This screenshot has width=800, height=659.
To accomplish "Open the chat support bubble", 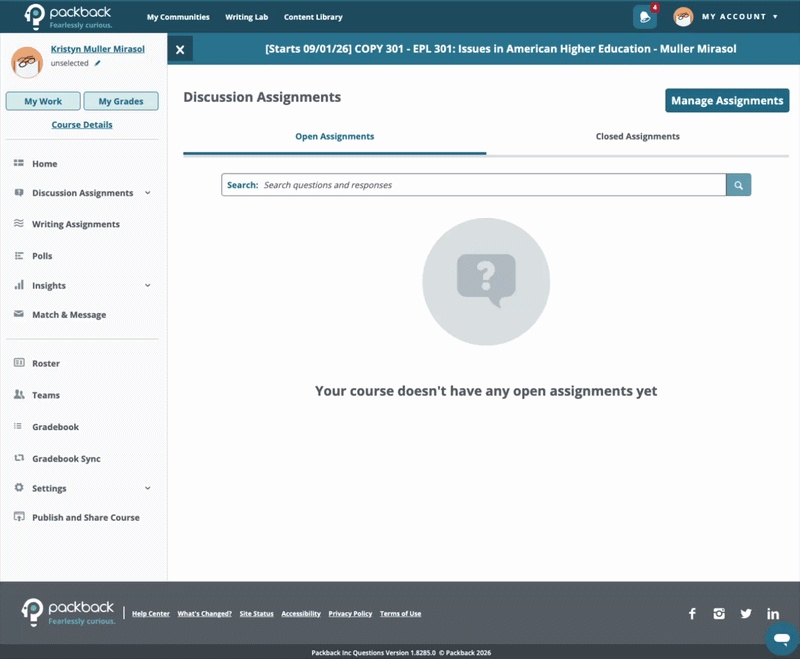I will [782, 639].
